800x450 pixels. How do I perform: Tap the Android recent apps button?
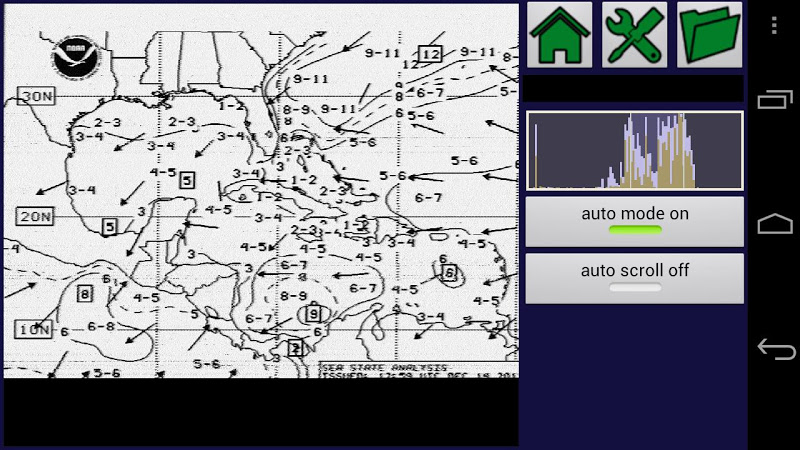click(774, 99)
